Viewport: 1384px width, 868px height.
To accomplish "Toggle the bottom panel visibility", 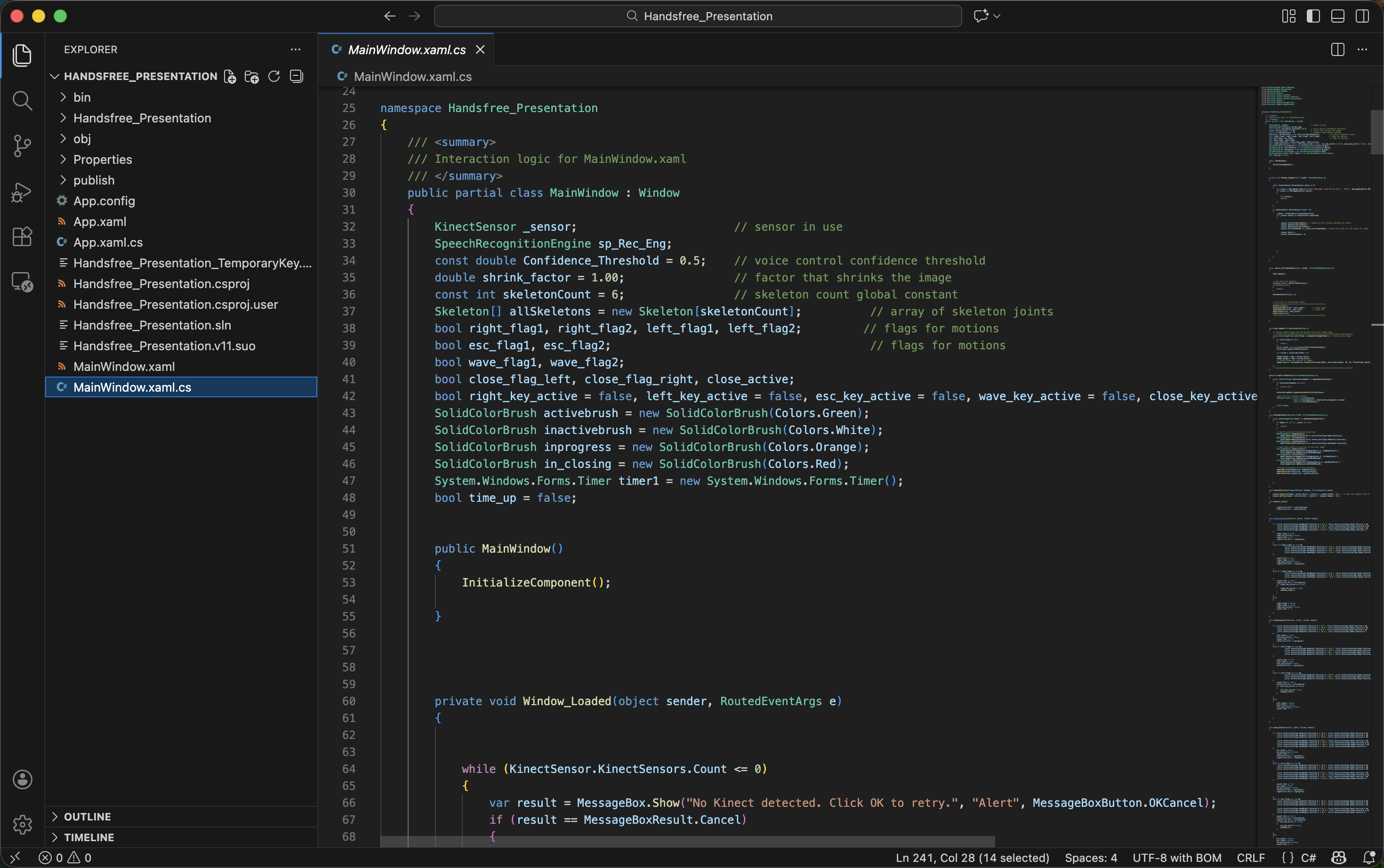I will click(1337, 16).
